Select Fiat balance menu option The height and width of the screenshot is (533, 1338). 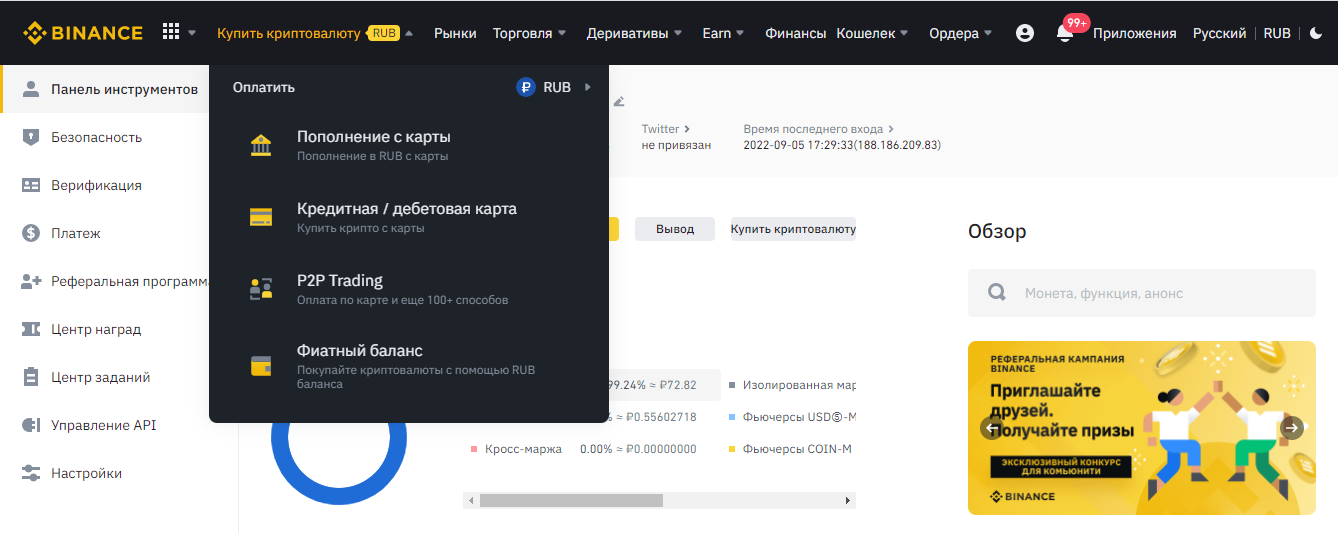coord(409,366)
